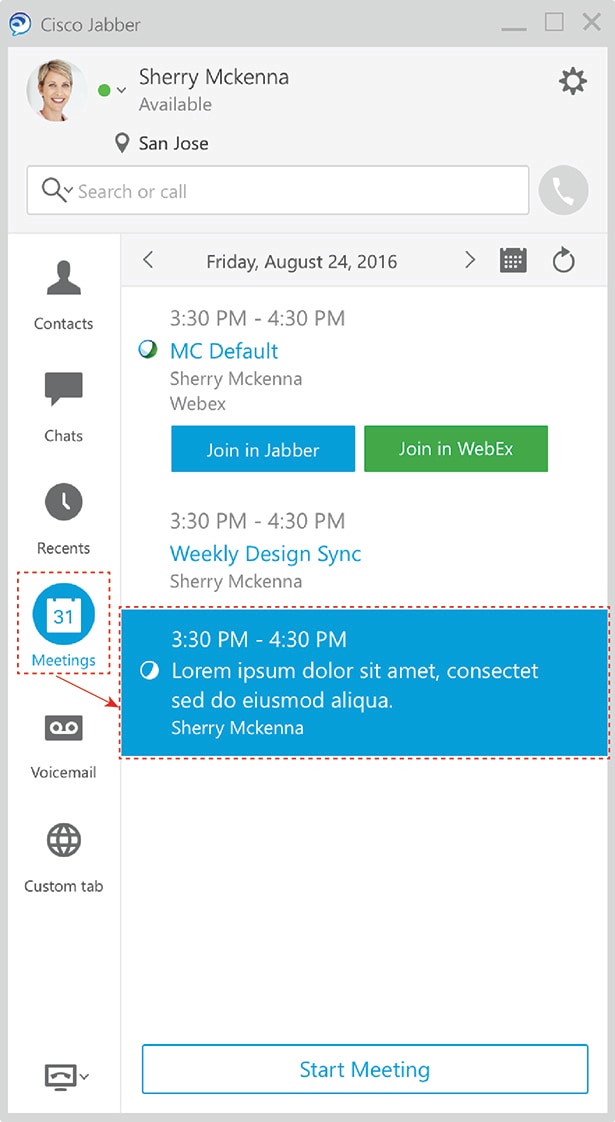Refresh the meetings list
The image size is (615, 1122).
563,260
